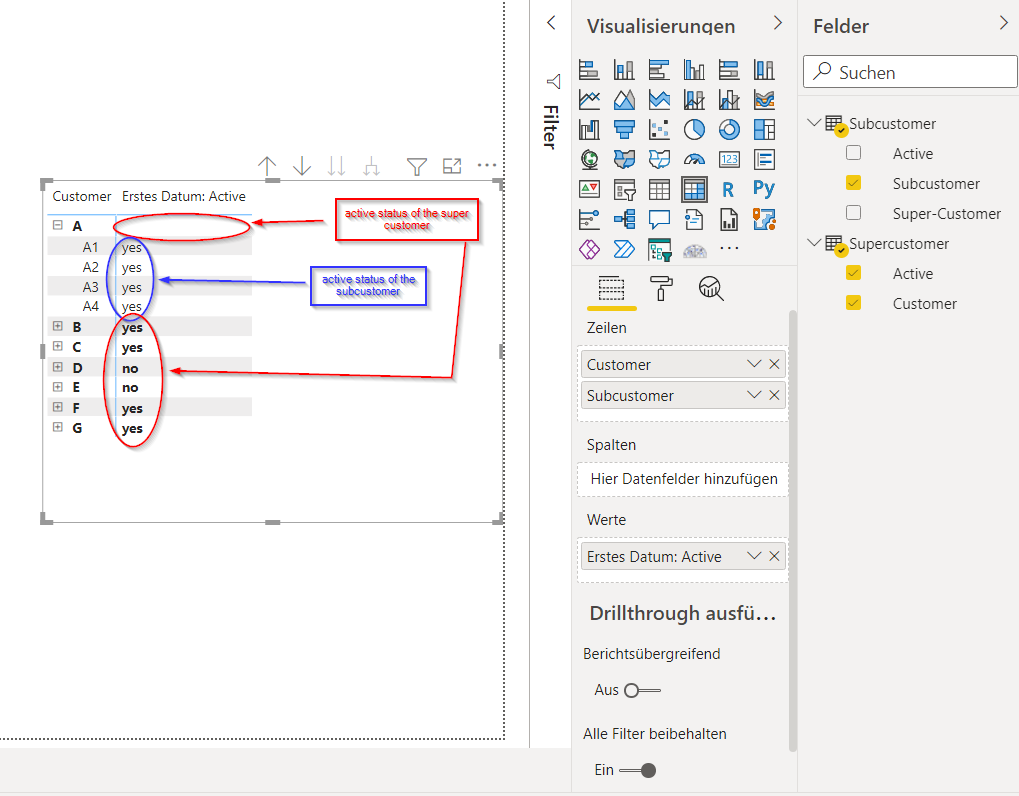Check Super-Customer field checkbox

(x=853, y=212)
